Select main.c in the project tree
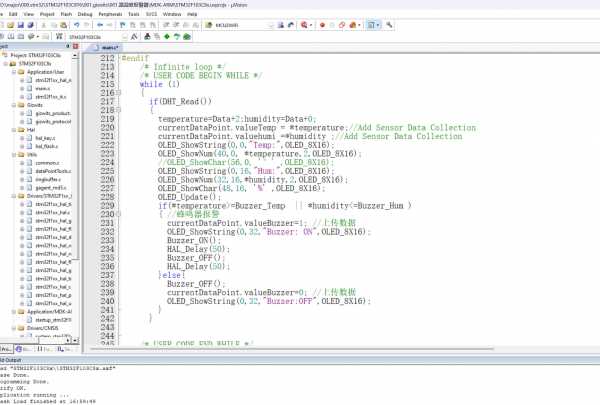Screen dimensions: 600x405 [x=42, y=88]
